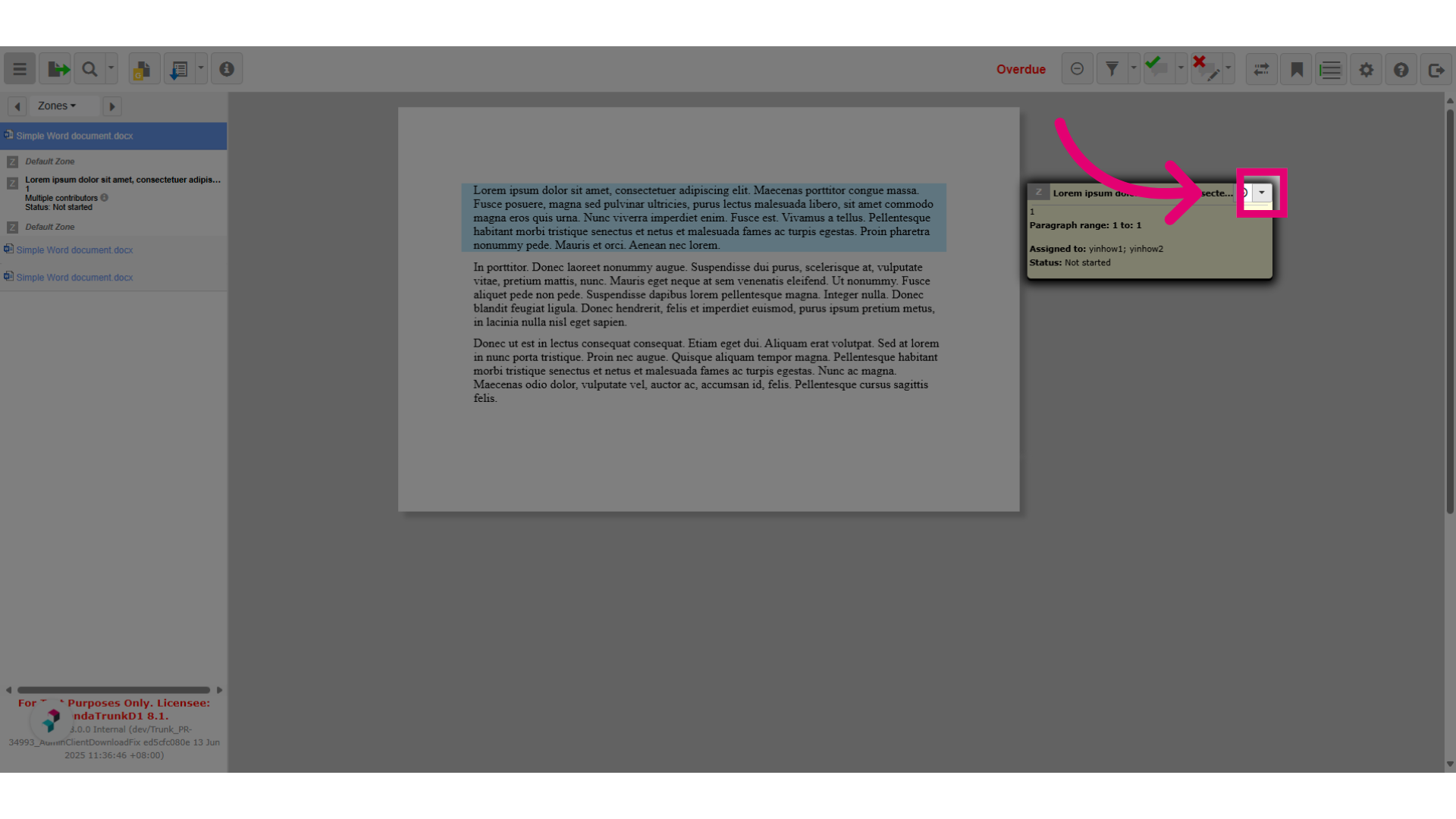
Task: Click the paragraph starting 'Donec ut est in lectus'
Action: tap(706, 371)
